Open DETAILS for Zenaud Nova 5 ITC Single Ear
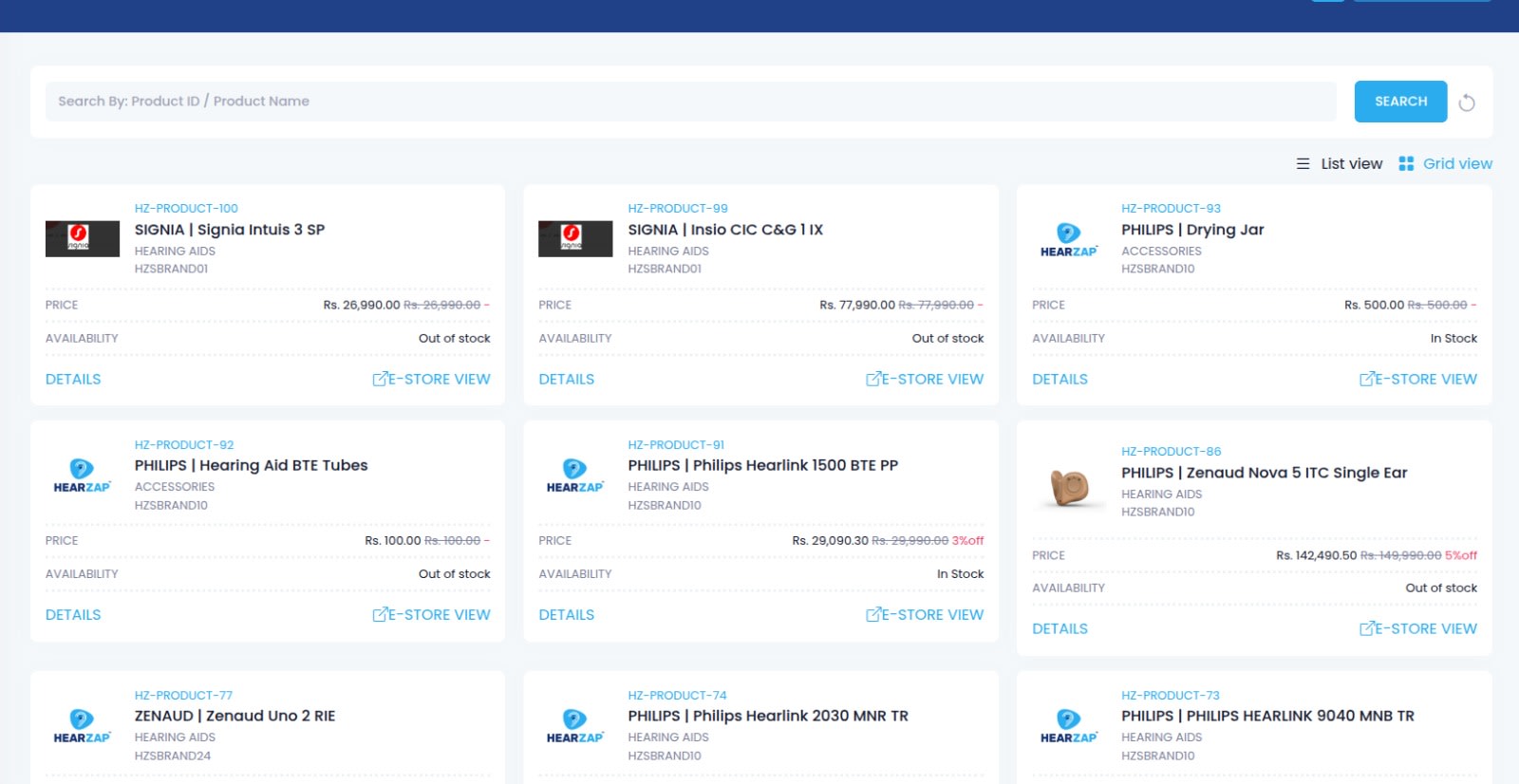This screenshot has width=1519, height=784. pos(1060,628)
